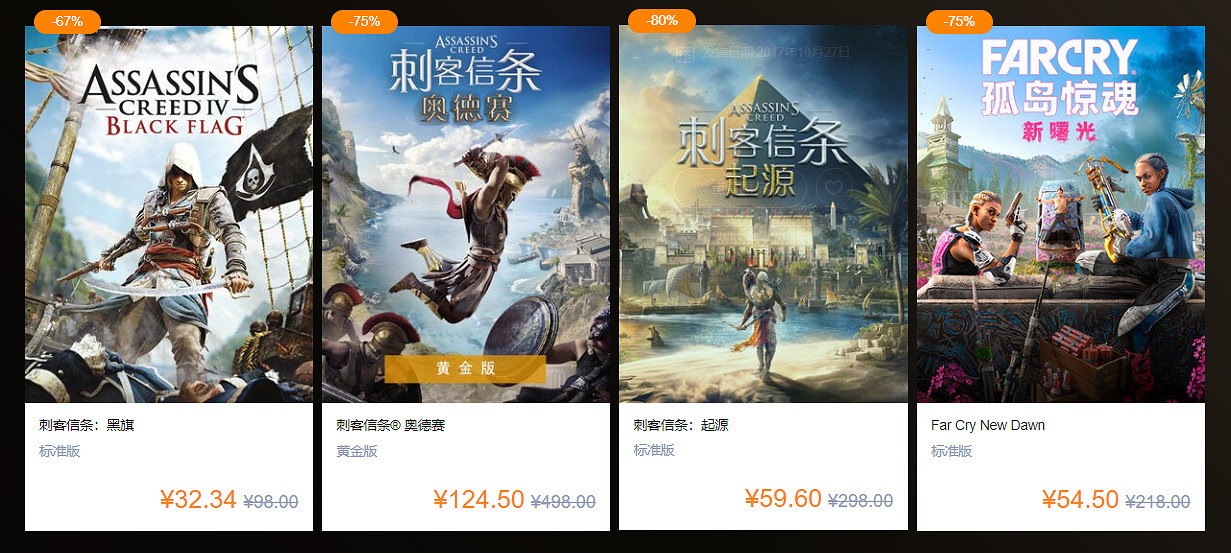Screen dimensions: 1231x553
Task: Open the 刺客信条 奥德赛 cover image
Action: 466,214
